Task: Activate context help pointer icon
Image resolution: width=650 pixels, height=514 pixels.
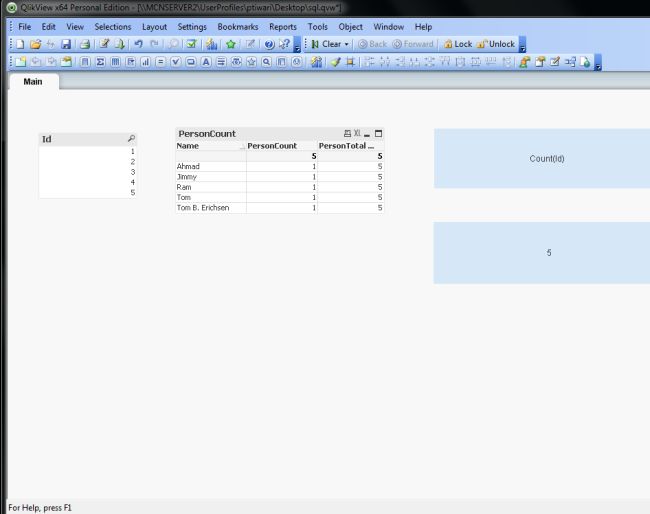Action: pos(284,44)
